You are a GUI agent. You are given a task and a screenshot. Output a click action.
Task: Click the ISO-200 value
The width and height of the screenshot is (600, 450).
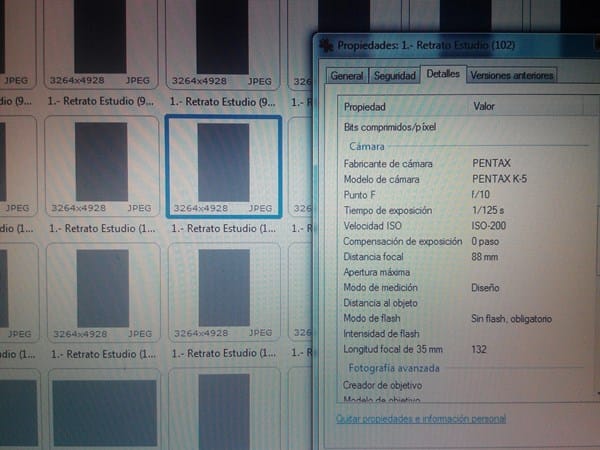(x=489, y=225)
